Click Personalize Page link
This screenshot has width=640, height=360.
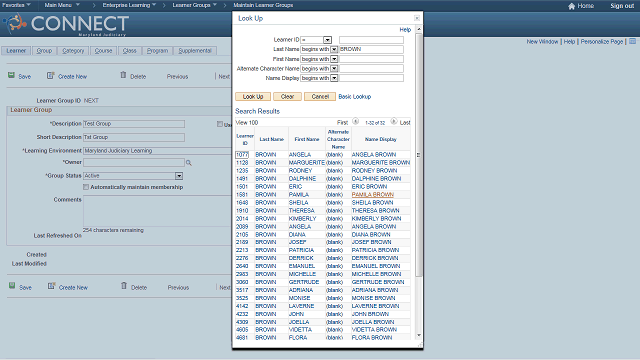(602, 42)
